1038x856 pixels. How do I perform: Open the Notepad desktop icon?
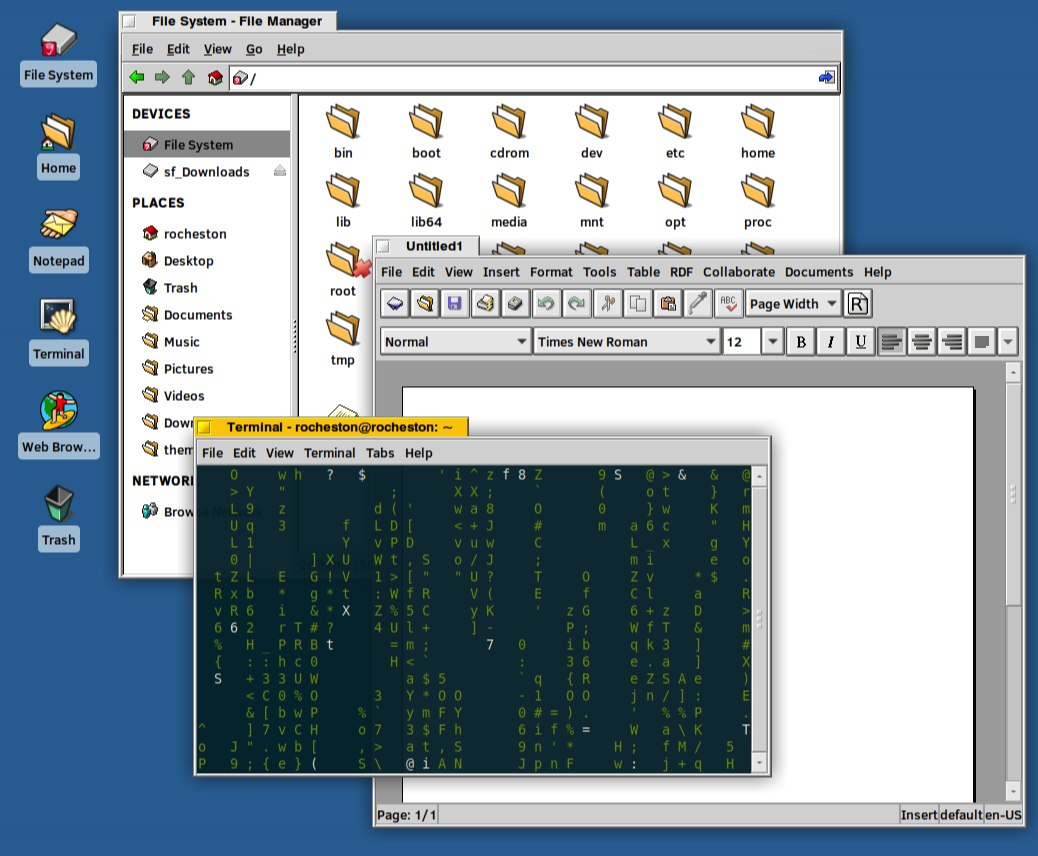[58, 239]
